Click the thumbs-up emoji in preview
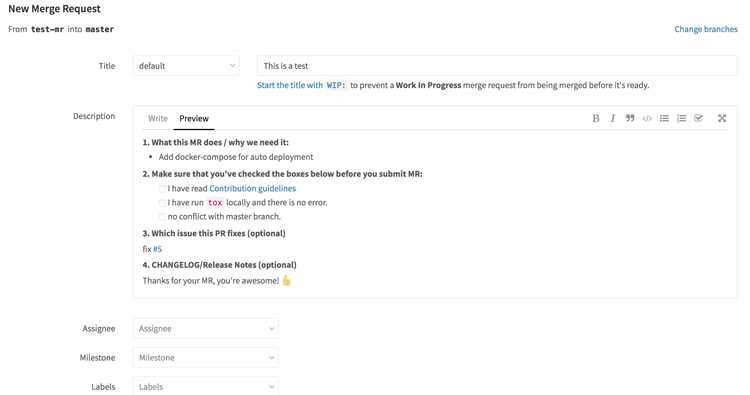 point(287,280)
